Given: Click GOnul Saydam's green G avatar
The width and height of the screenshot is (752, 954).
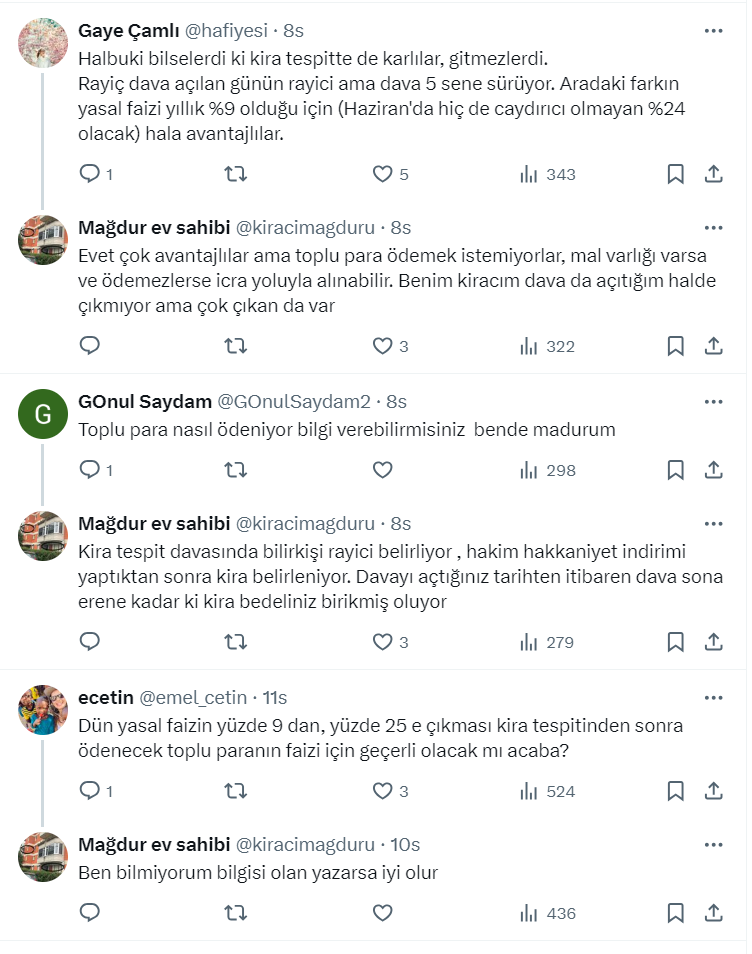Looking at the screenshot, I should coord(43,413).
